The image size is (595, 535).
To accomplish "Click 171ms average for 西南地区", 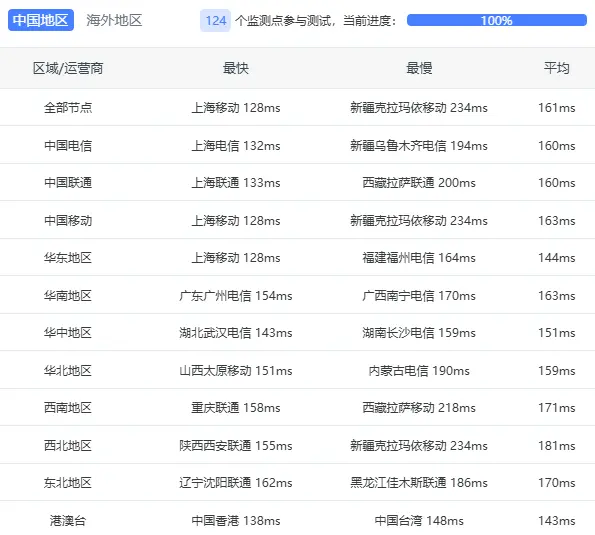I will (x=556, y=408).
